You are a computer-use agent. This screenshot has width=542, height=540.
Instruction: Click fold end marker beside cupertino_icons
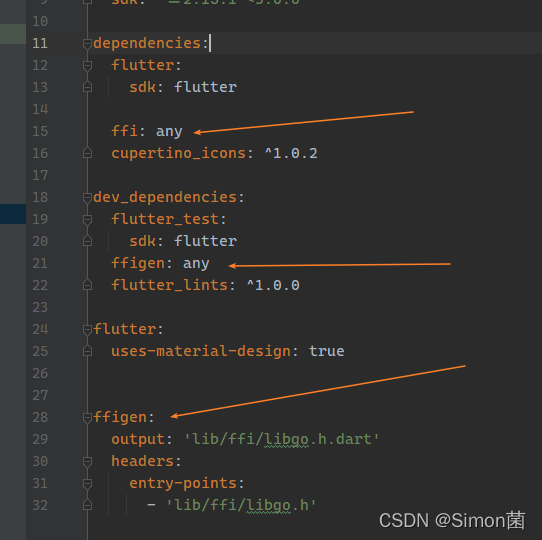pyautogui.click(x=87, y=153)
